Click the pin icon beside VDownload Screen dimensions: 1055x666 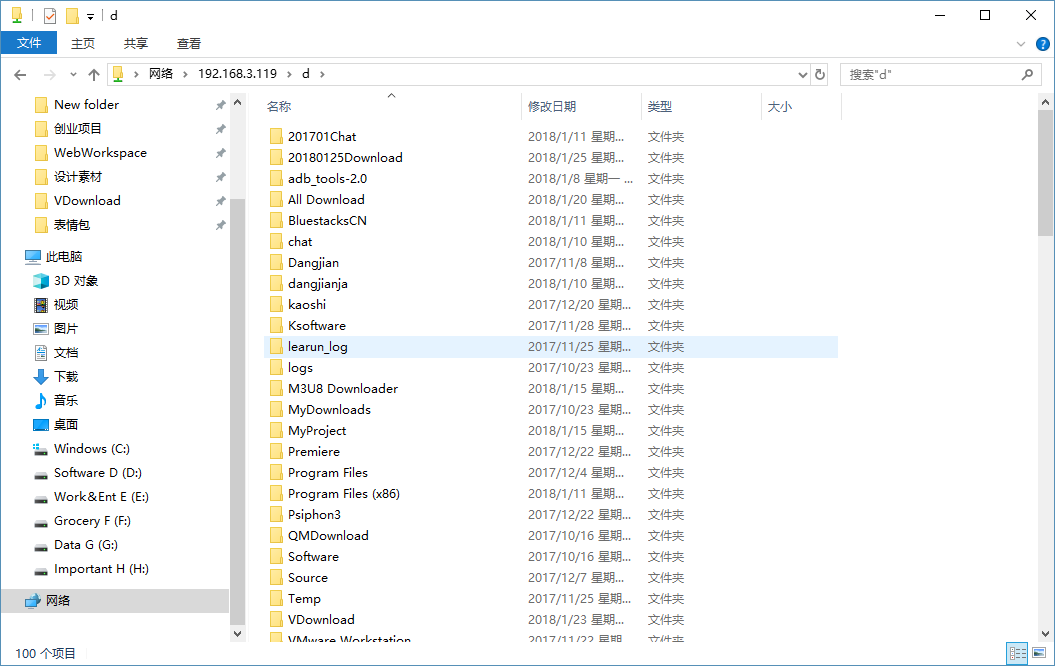(220, 201)
